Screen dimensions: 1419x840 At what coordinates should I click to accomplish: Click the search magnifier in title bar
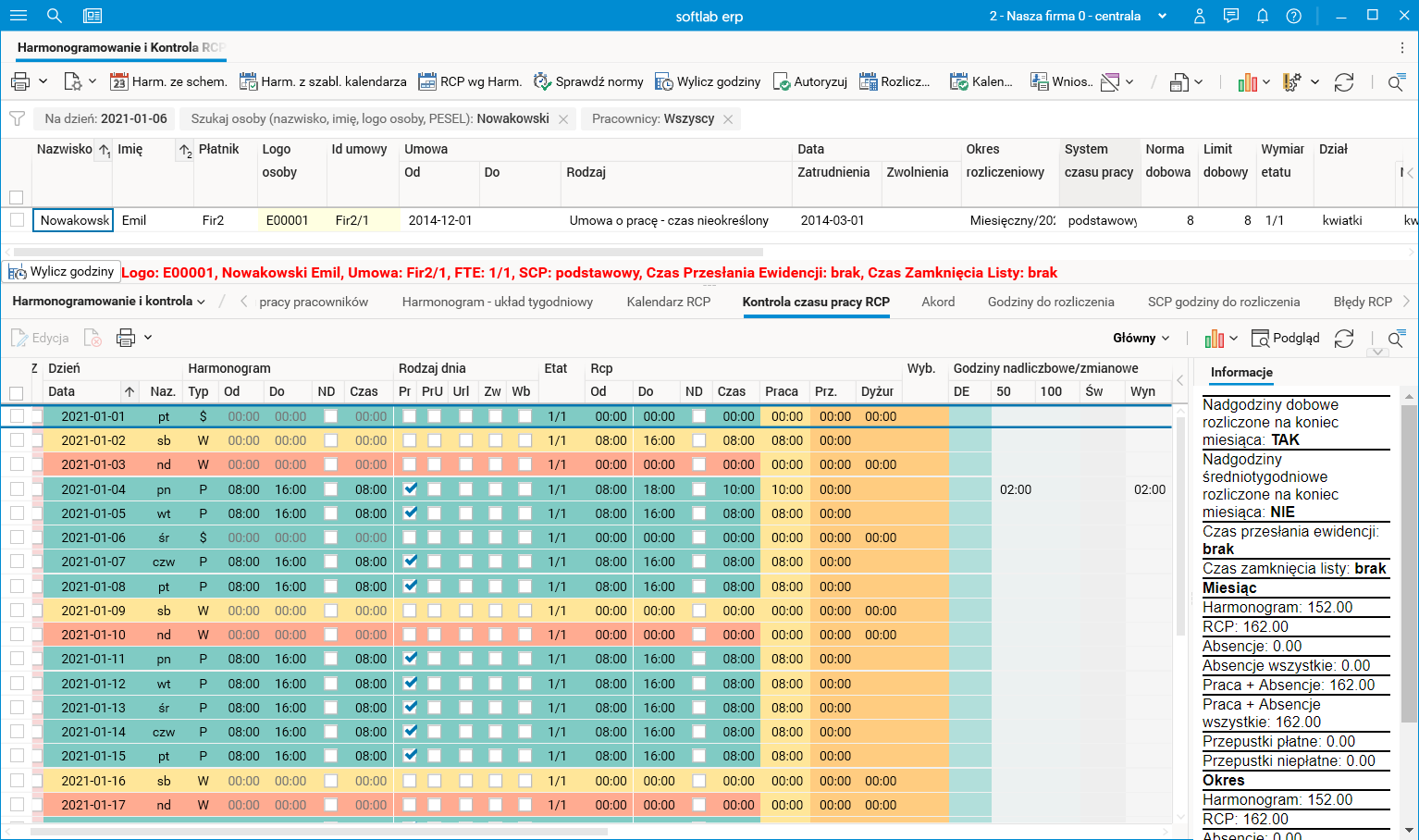[x=55, y=16]
